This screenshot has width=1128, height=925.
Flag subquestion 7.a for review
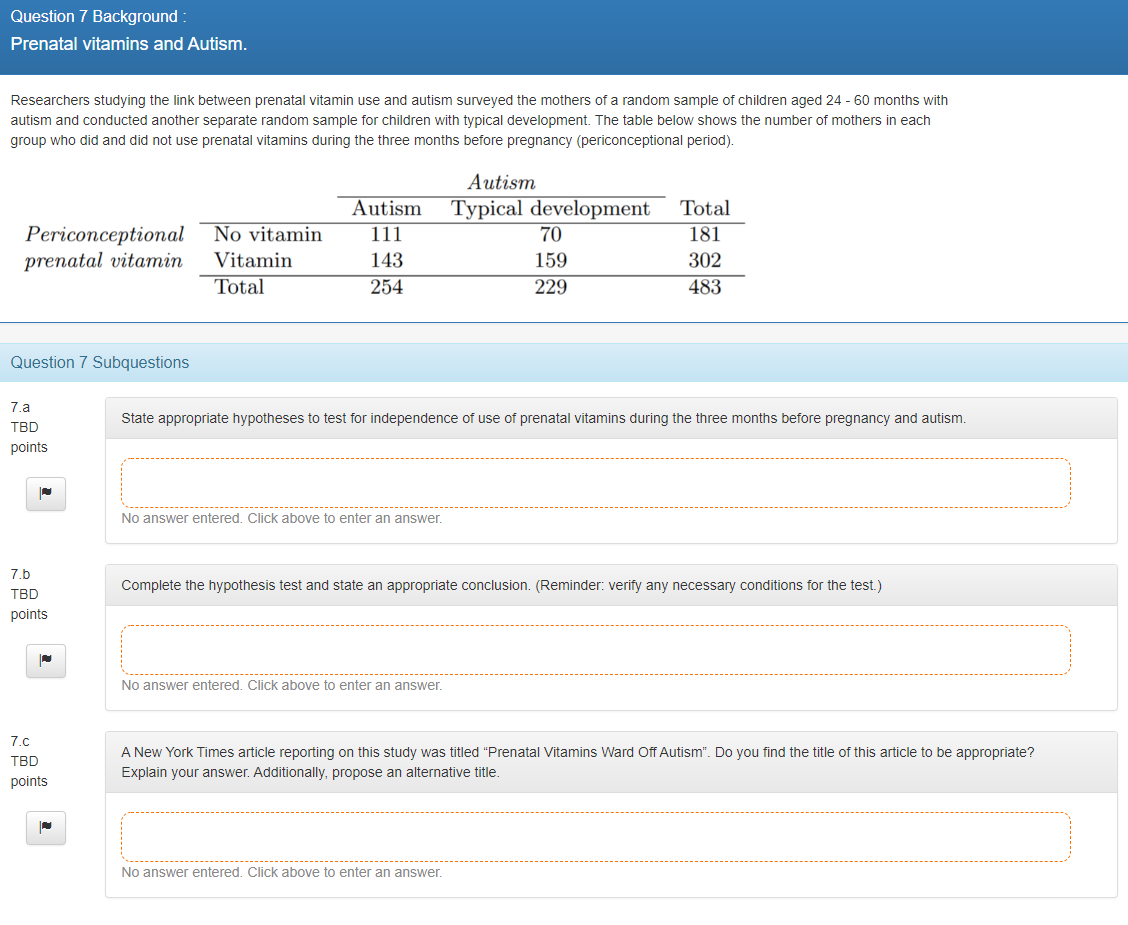coord(45,493)
